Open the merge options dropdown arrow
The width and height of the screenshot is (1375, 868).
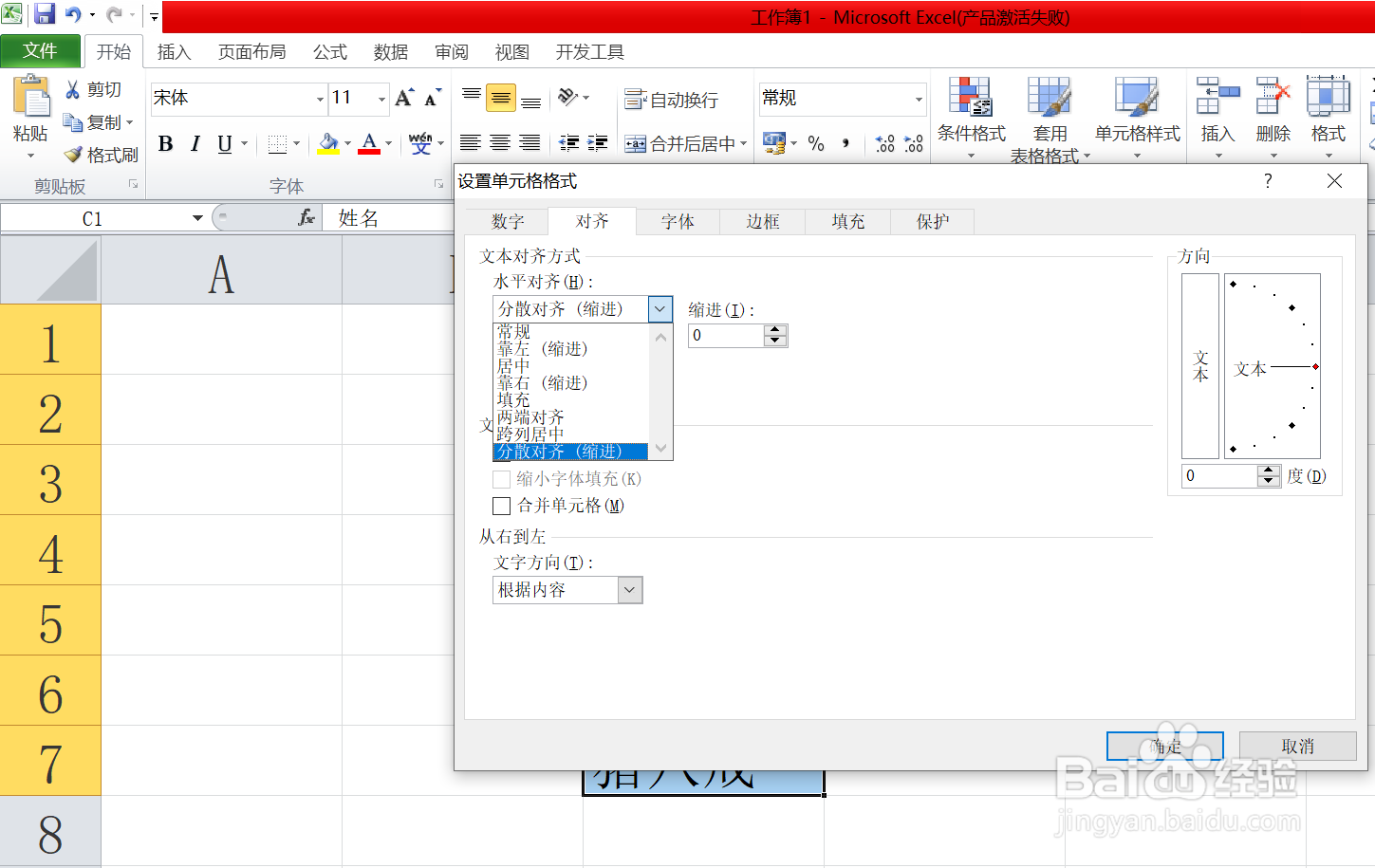pyautogui.click(x=744, y=143)
